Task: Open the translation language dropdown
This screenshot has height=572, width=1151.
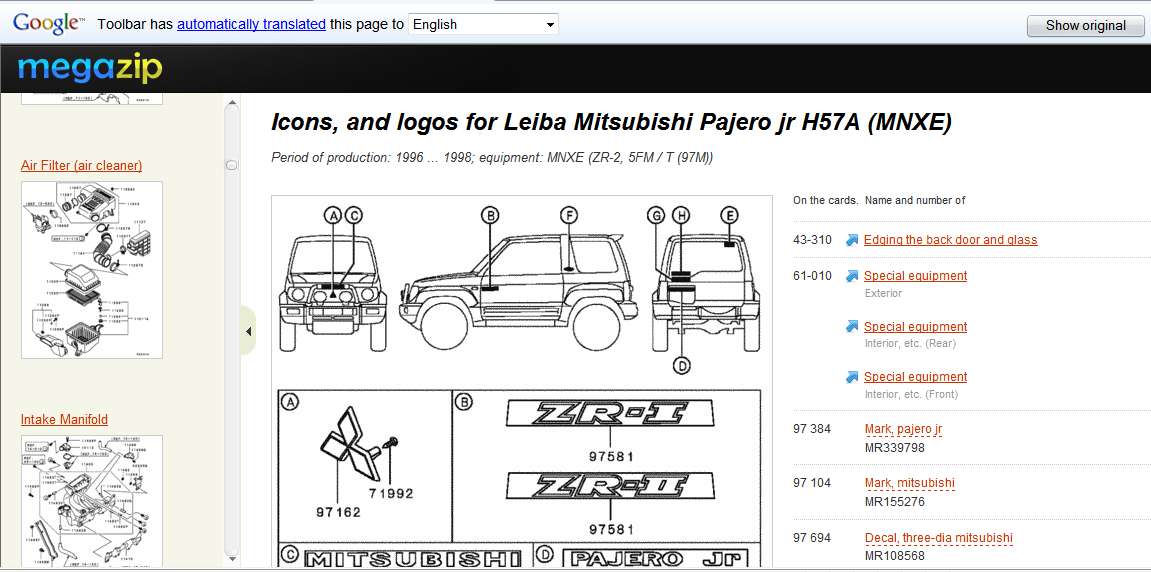Action: point(484,25)
